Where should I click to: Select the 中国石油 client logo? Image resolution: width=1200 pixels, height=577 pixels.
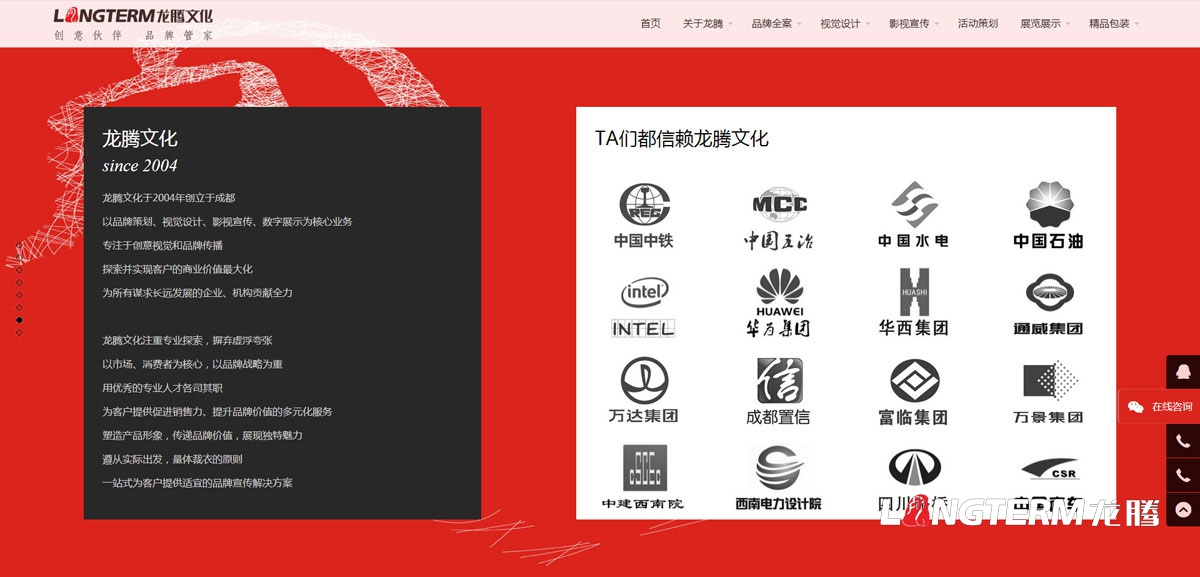tap(1047, 215)
